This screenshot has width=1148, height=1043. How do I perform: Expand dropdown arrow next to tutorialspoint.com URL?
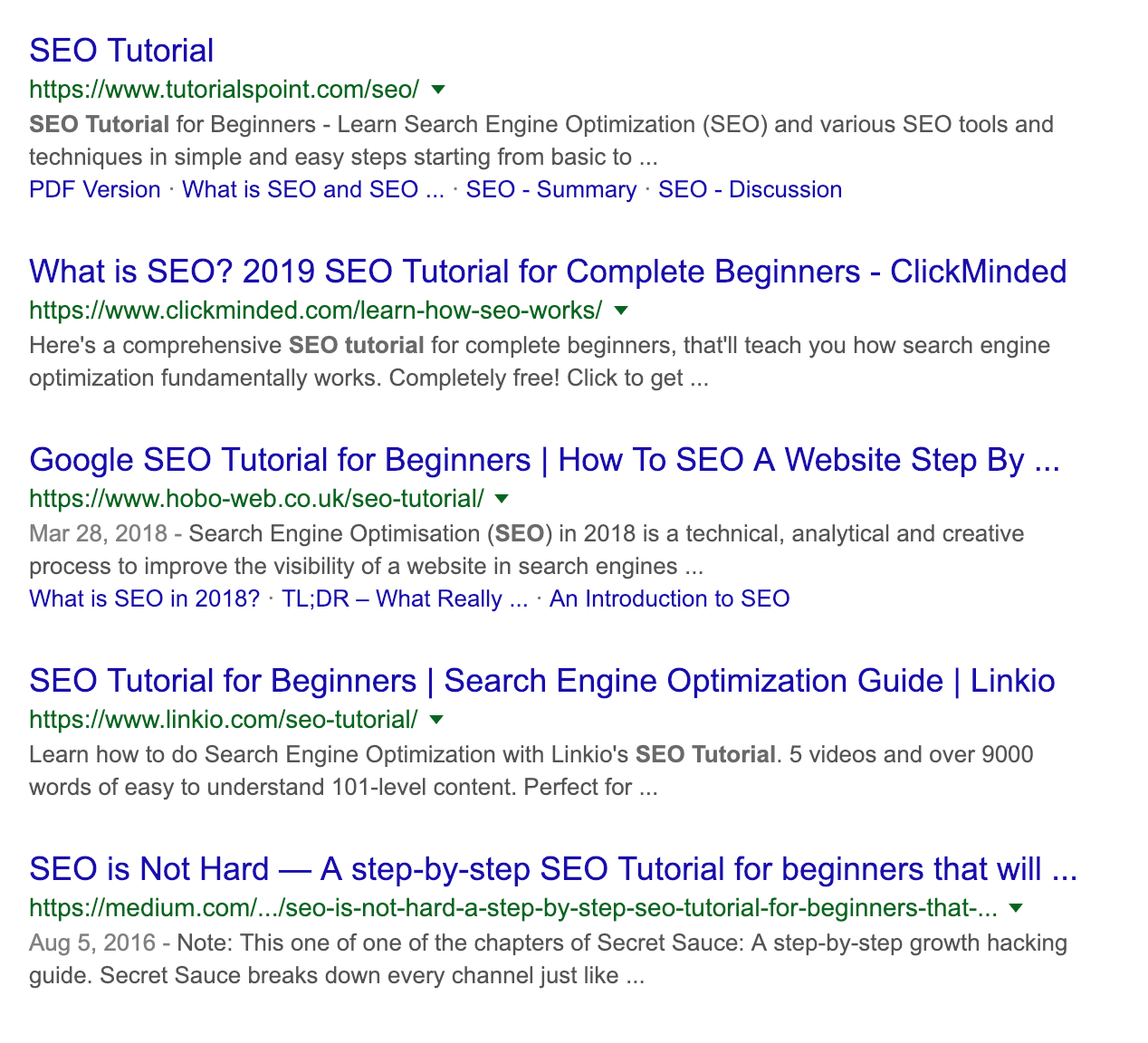(x=438, y=90)
